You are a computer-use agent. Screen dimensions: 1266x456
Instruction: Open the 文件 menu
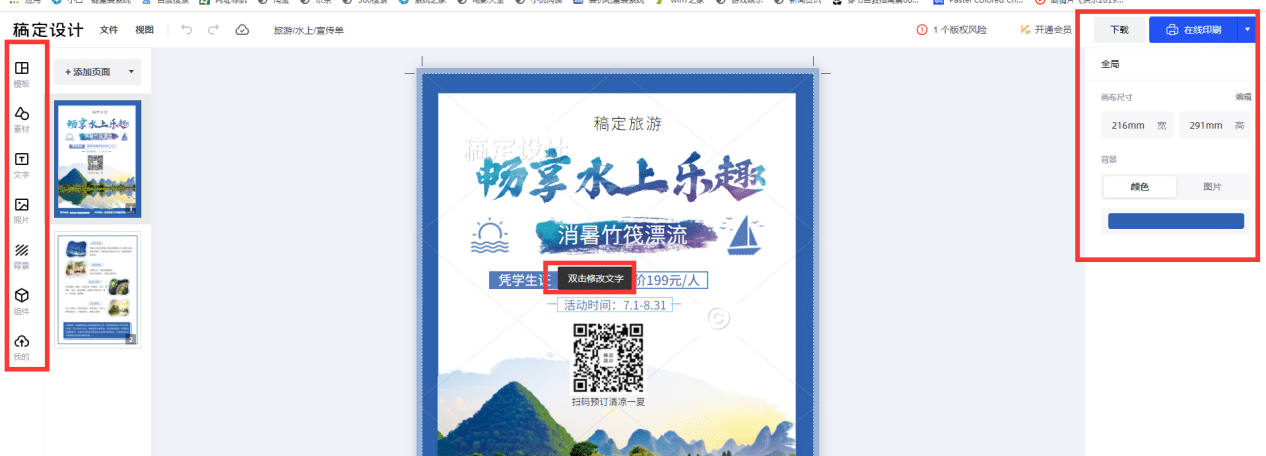point(109,30)
